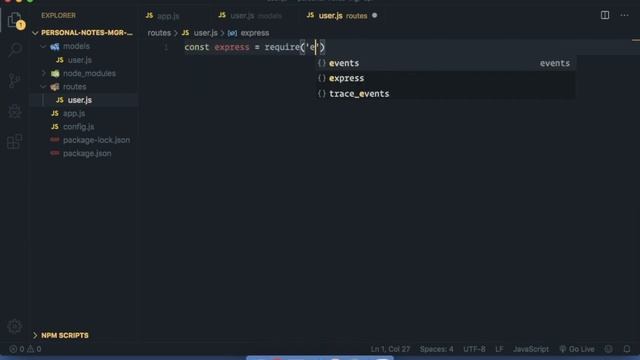
Task: Pick the events suggestion
Action: point(445,63)
